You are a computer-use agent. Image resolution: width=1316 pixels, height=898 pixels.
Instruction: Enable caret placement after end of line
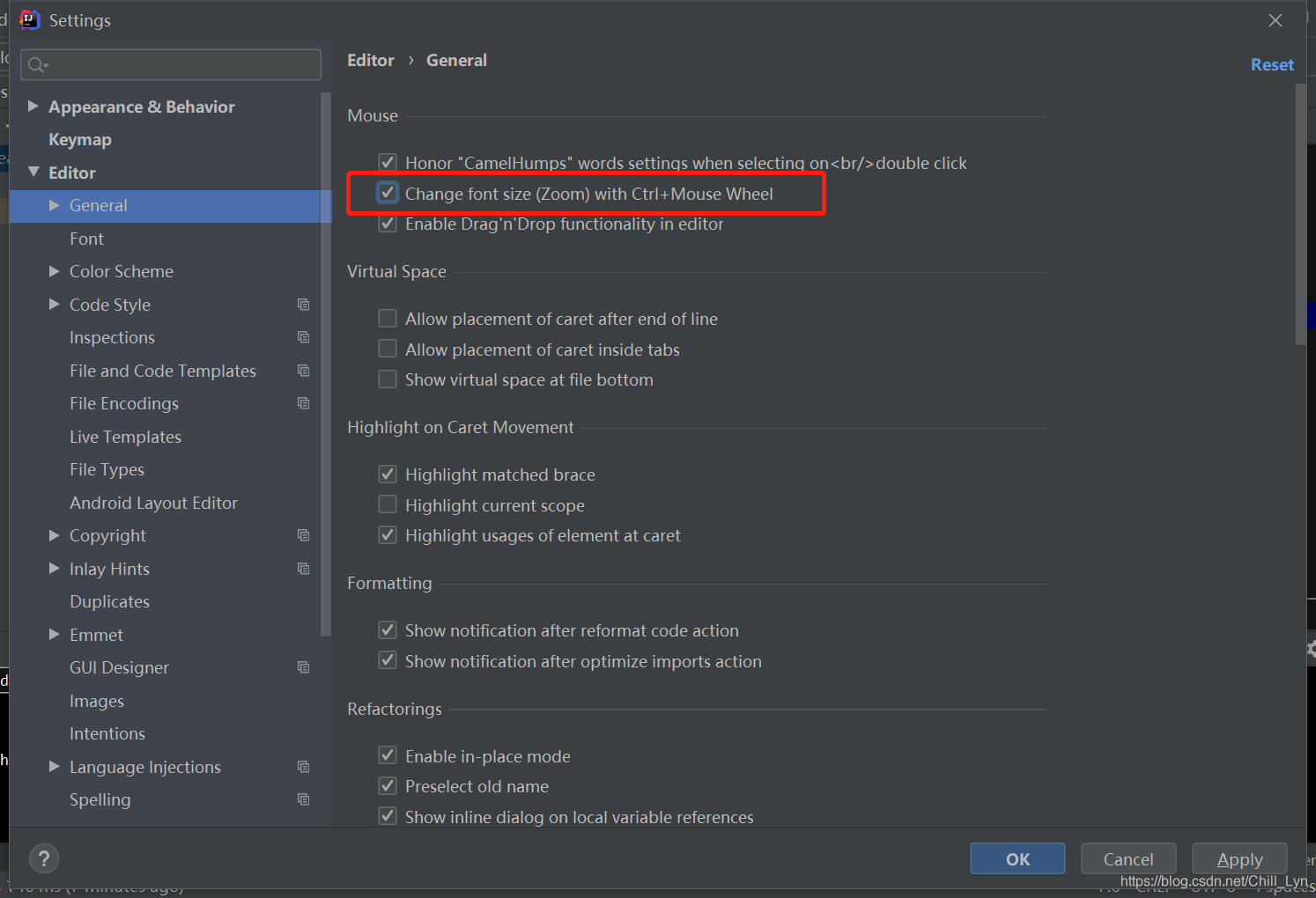click(388, 318)
